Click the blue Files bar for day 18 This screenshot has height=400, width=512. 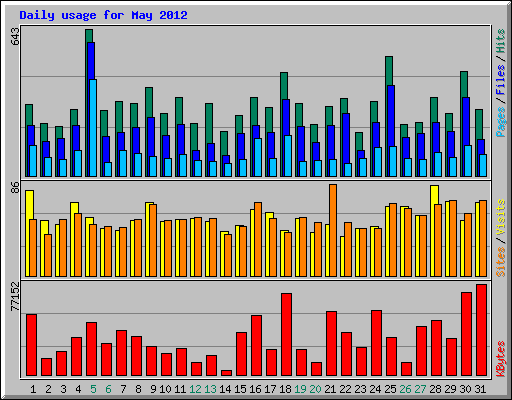[x=286, y=117]
